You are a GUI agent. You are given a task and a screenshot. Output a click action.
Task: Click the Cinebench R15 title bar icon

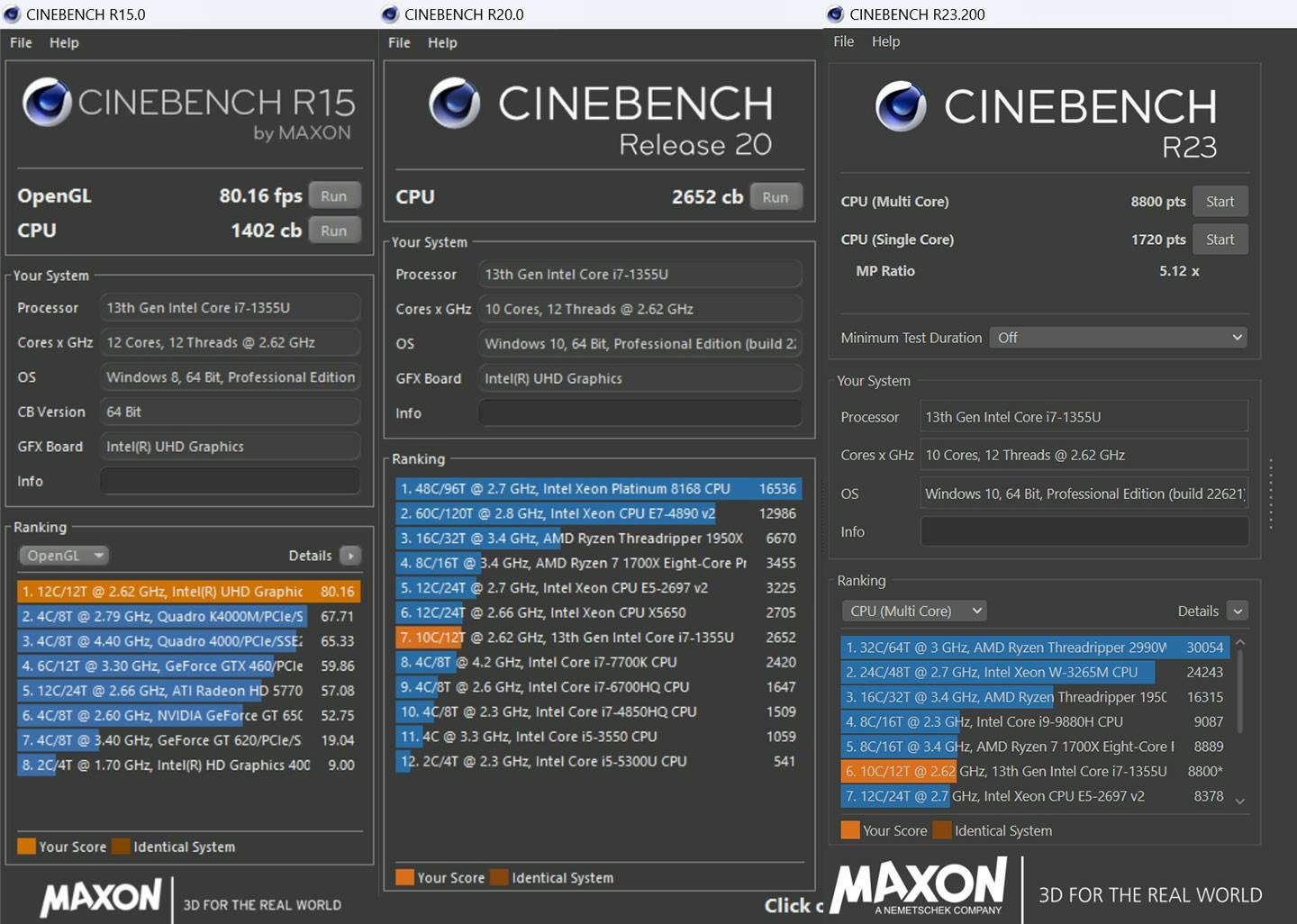click(x=12, y=14)
